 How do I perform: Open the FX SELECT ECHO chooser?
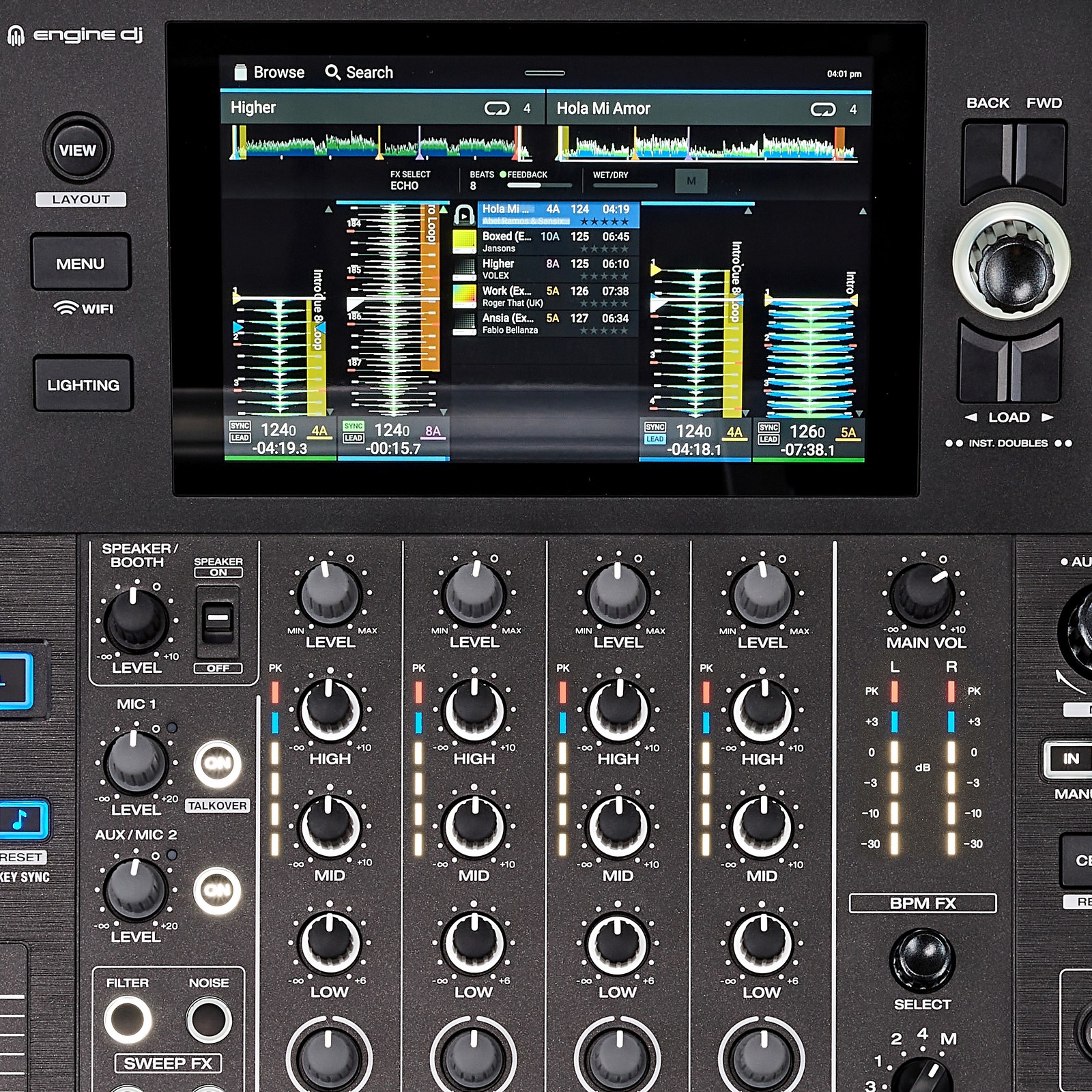click(410, 180)
